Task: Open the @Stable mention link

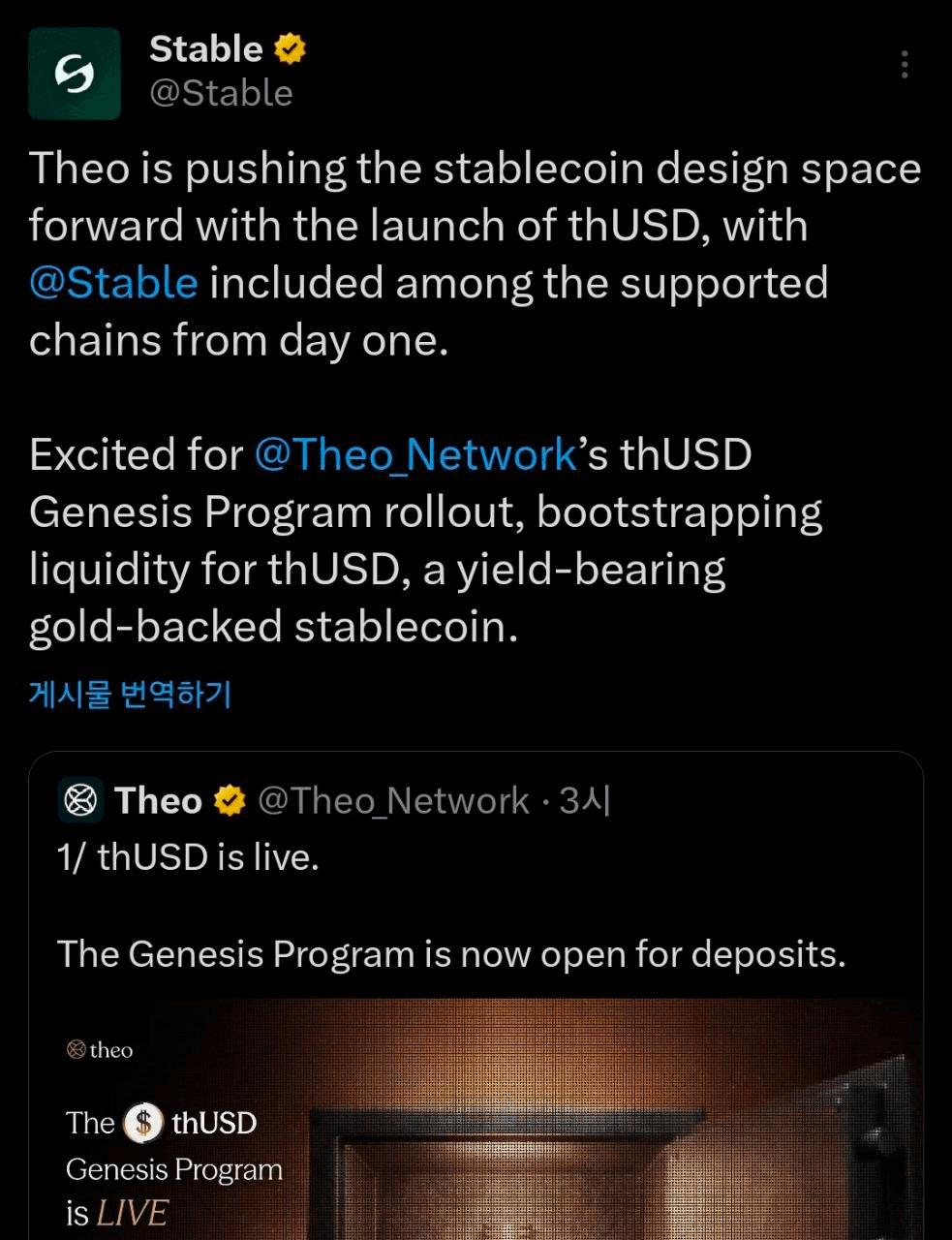Action: [113, 282]
